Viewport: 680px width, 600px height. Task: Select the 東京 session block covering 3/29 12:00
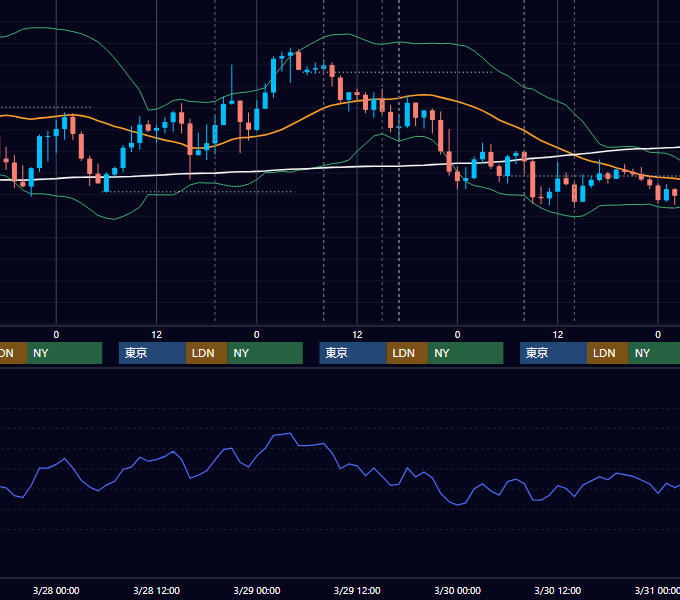[x=353, y=353]
